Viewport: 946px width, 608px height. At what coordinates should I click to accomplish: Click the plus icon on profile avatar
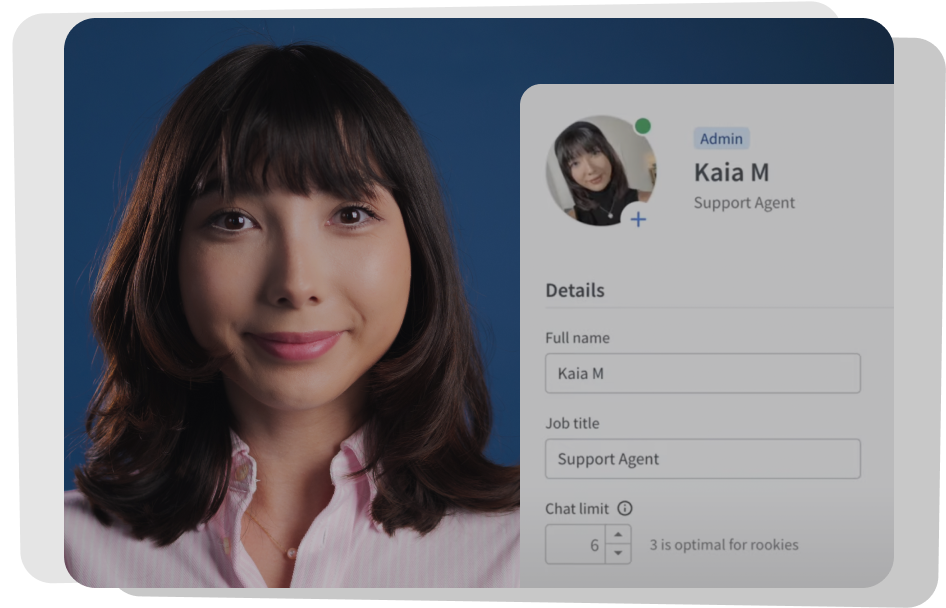(638, 219)
